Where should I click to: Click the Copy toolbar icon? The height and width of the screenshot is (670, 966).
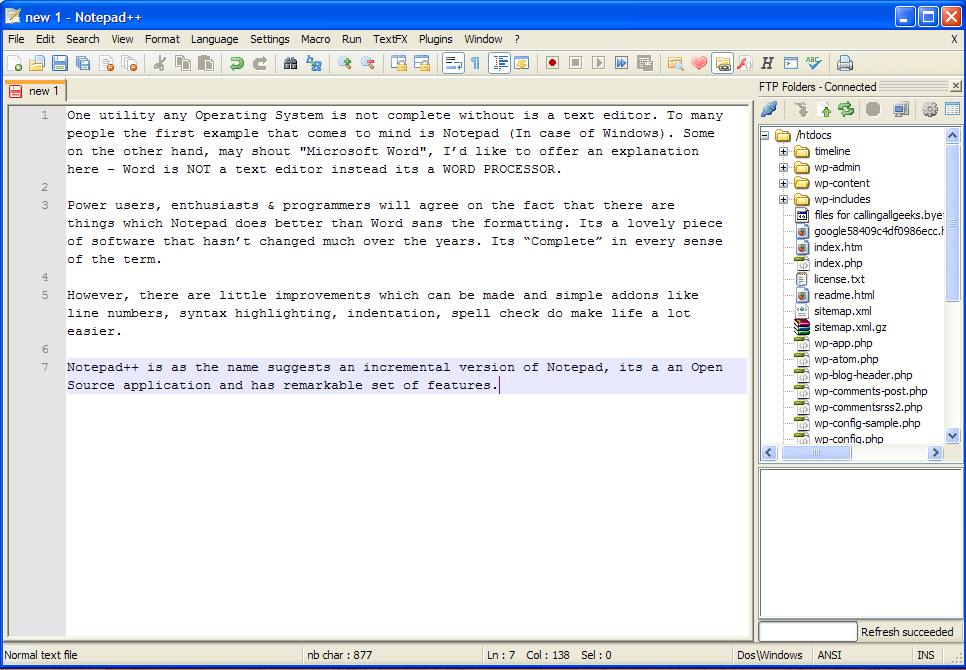click(x=183, y=63)
